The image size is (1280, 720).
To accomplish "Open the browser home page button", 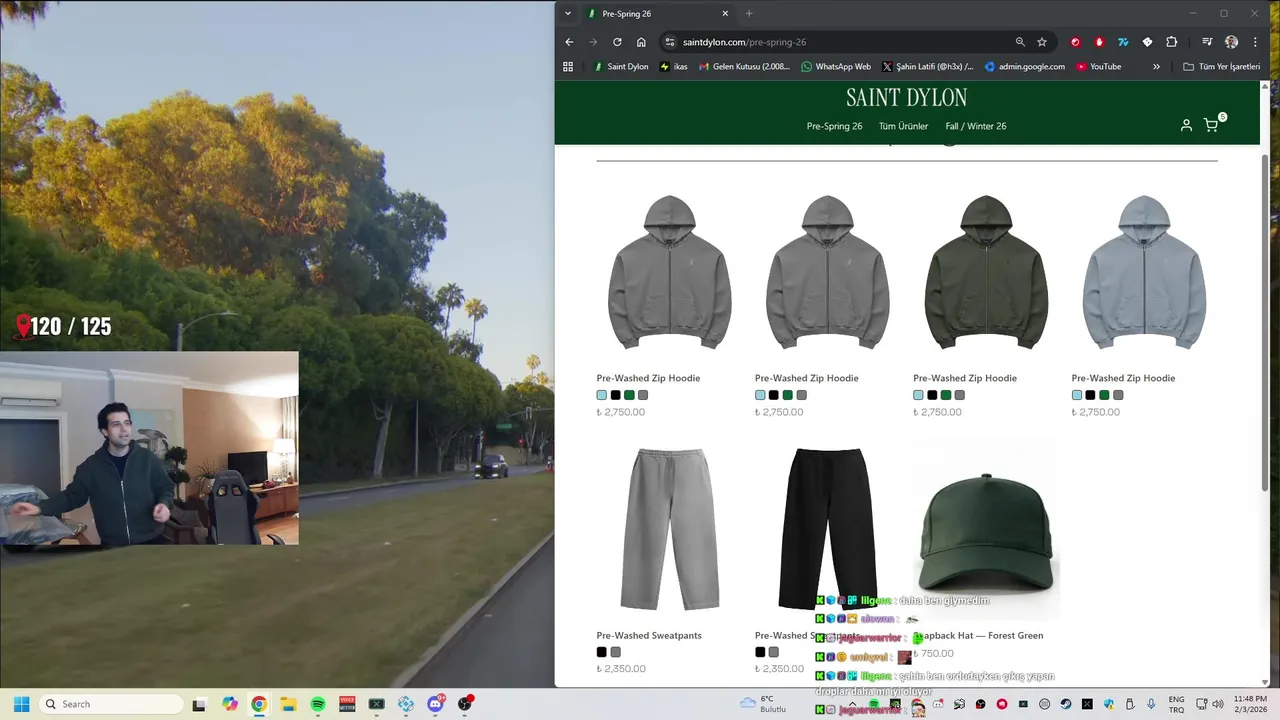I will pyautogui.click(x=641, y=42).
